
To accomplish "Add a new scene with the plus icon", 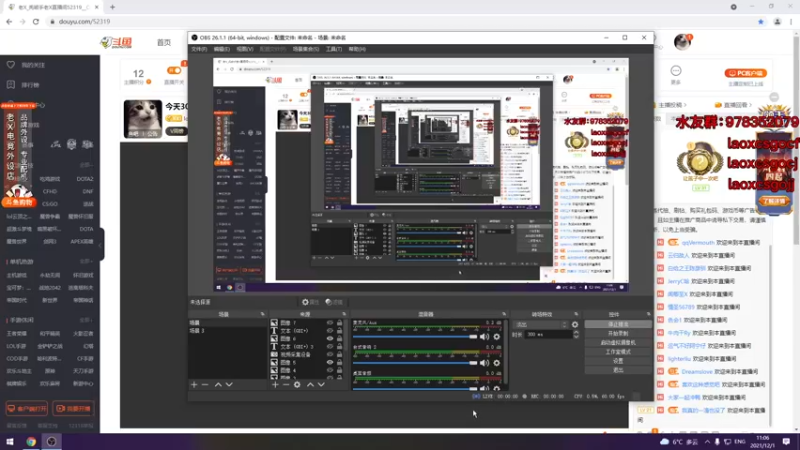I will point(194,385).
